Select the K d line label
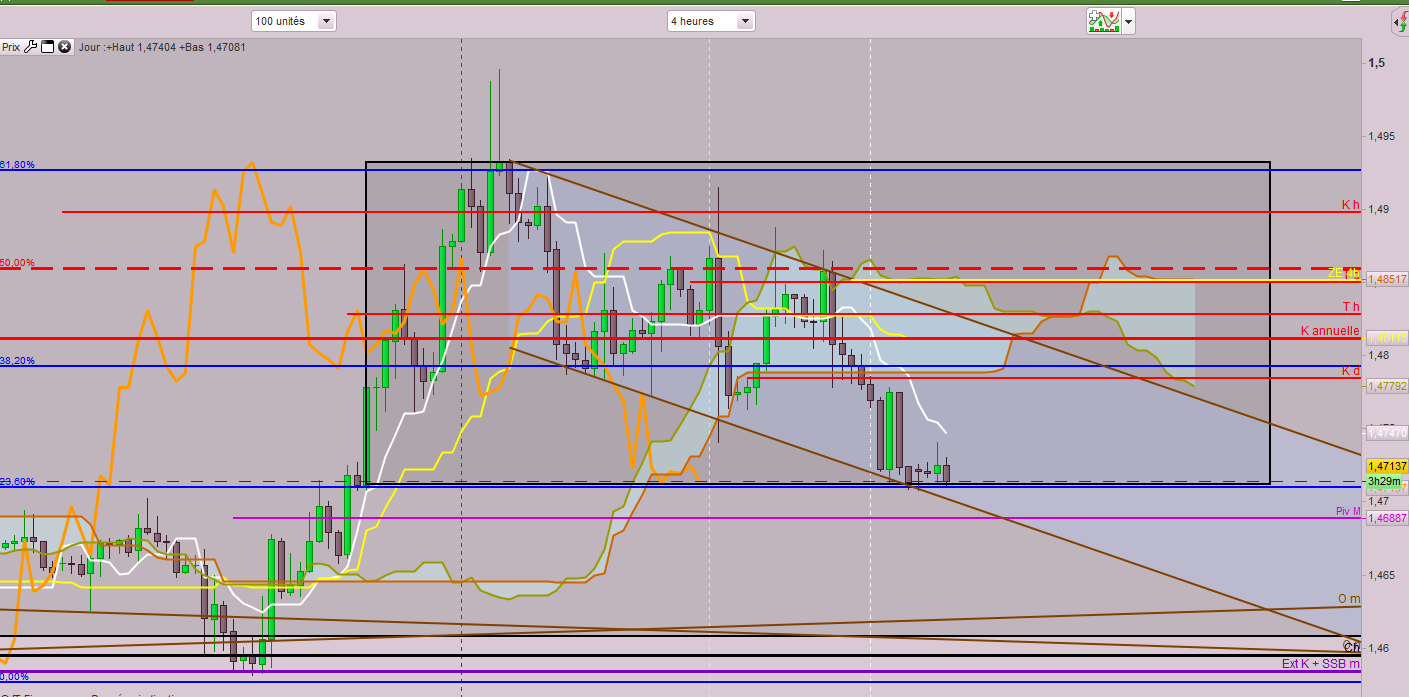 tap(1351, 371)
